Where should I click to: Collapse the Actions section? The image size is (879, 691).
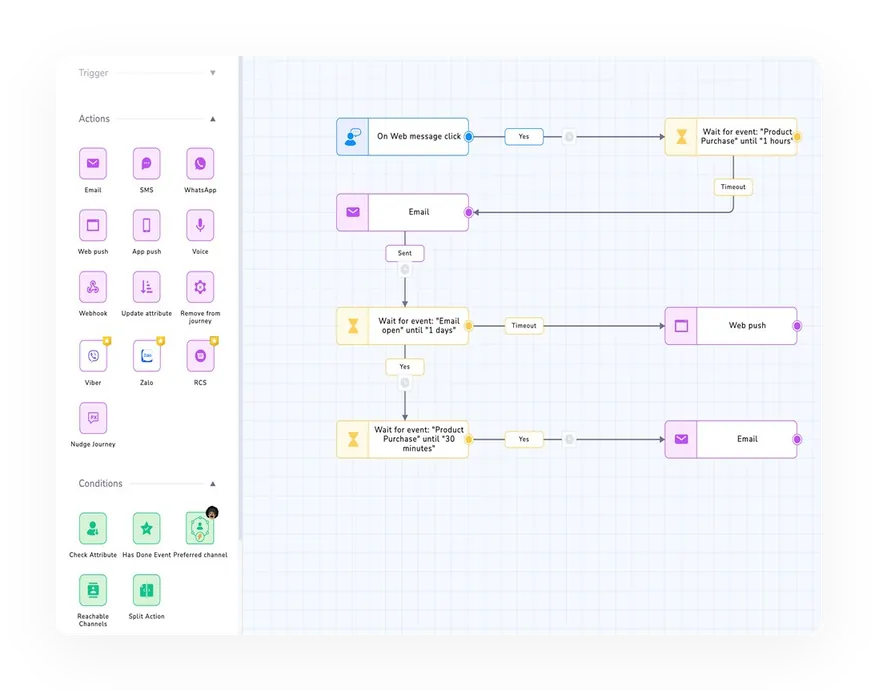[212, 119]
